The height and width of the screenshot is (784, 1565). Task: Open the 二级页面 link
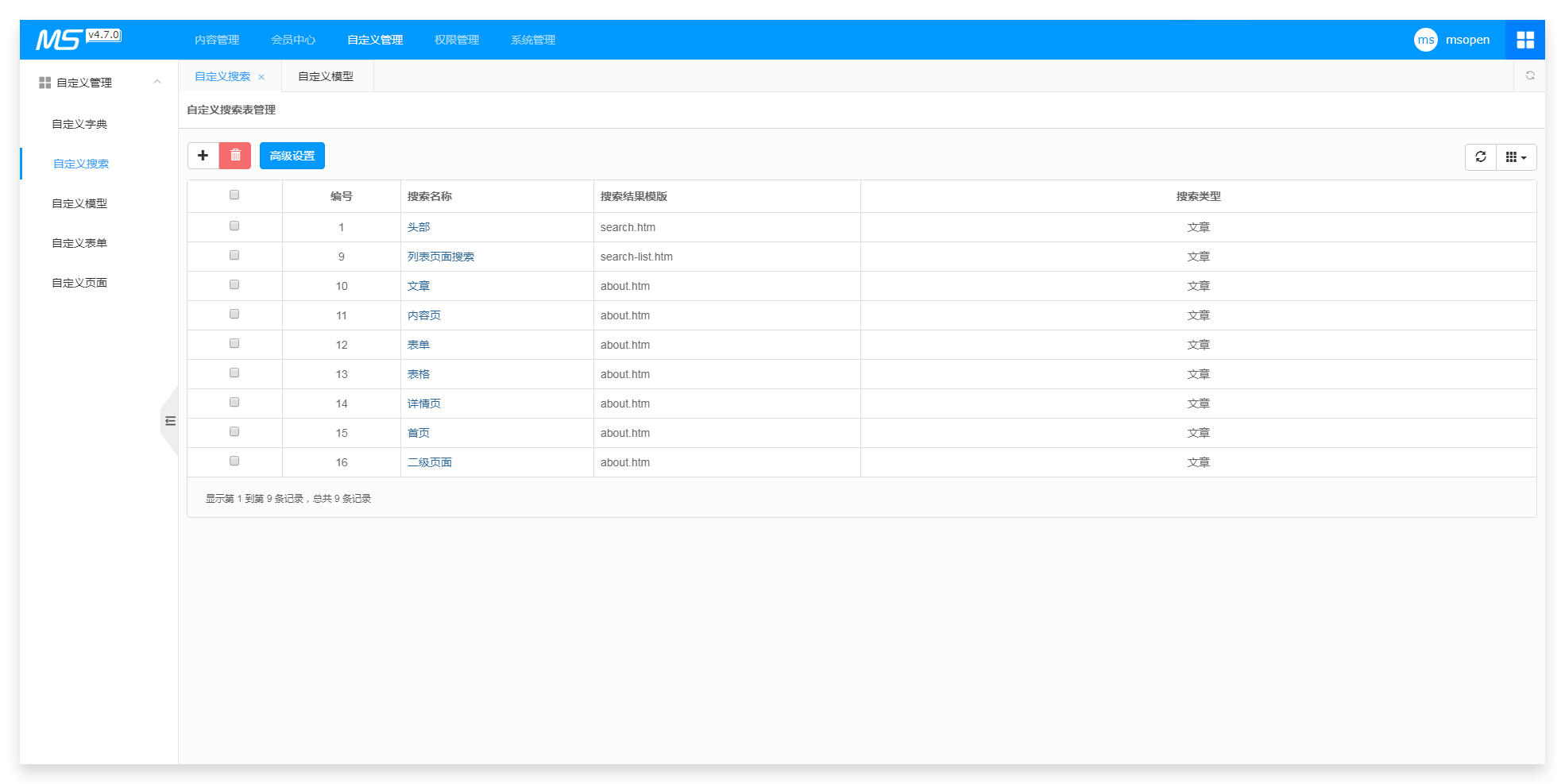[x=430, y=462]
